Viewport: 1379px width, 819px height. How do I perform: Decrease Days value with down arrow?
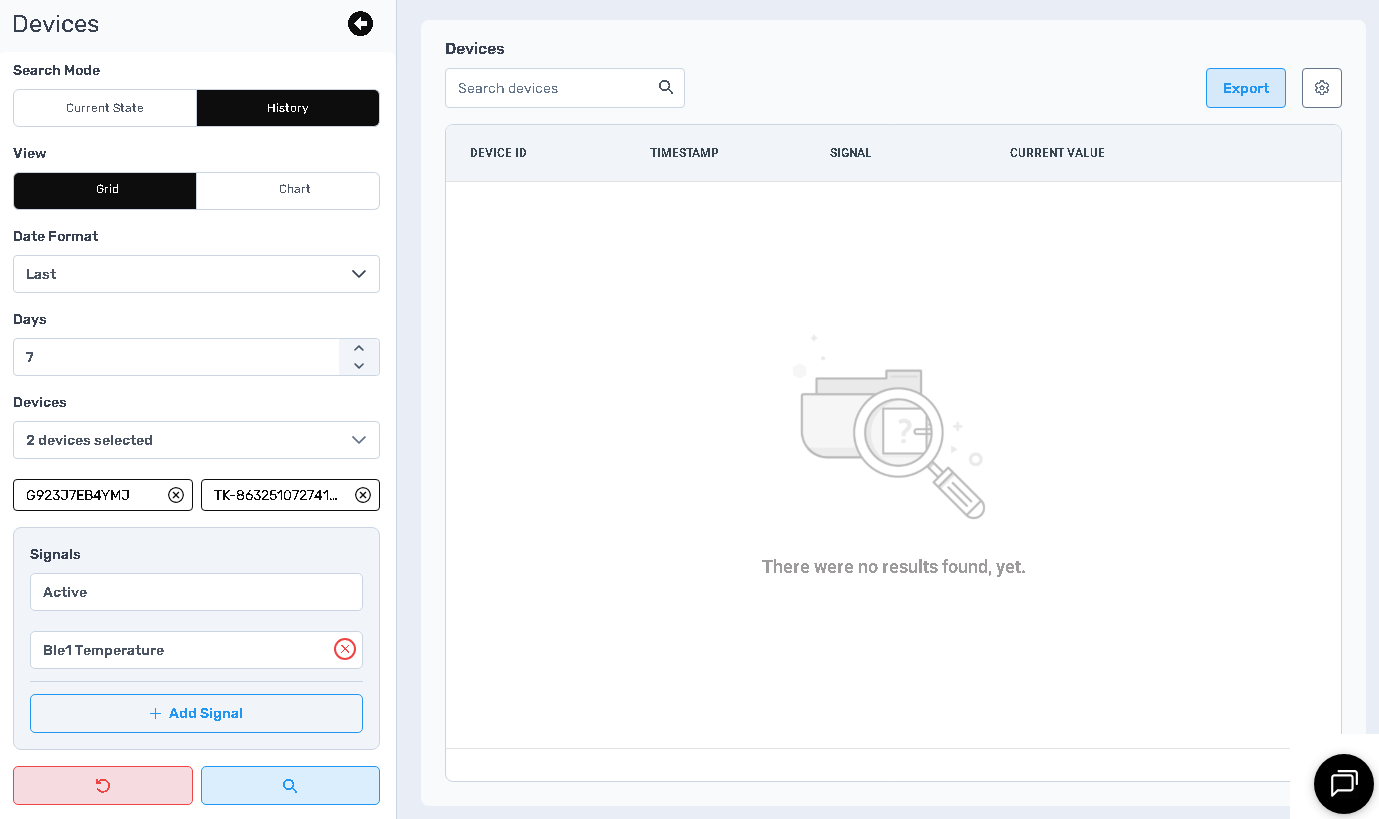coord(359,366)
